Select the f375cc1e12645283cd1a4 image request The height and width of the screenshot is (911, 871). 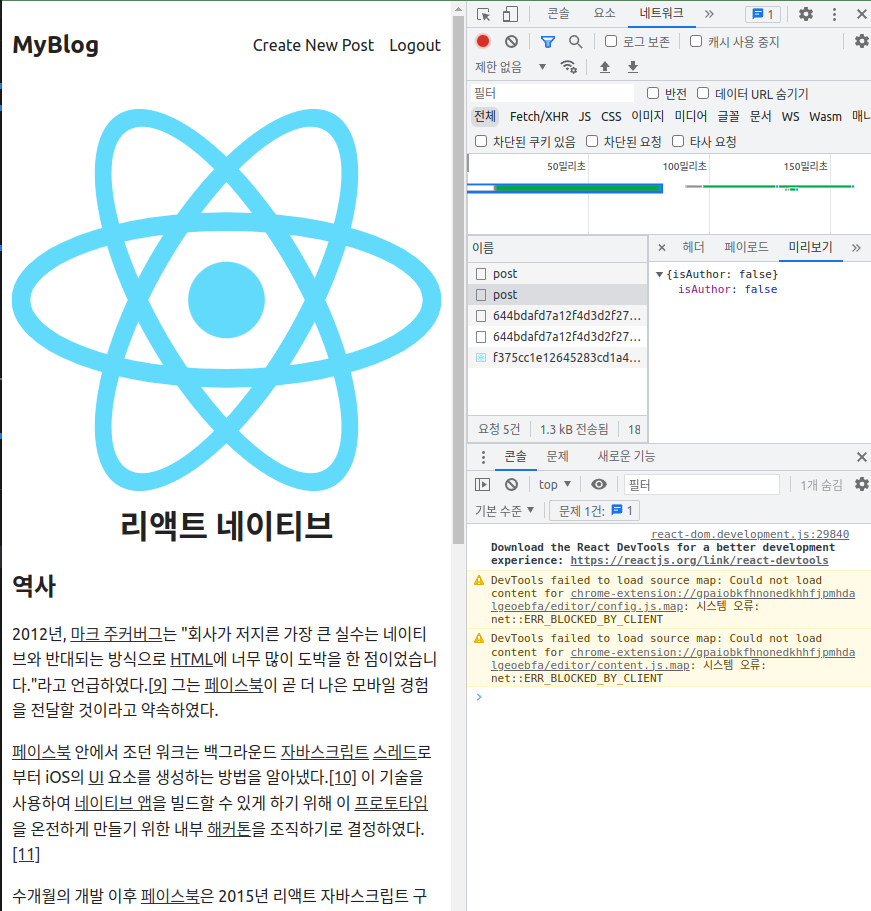click(x=558, y=357)
